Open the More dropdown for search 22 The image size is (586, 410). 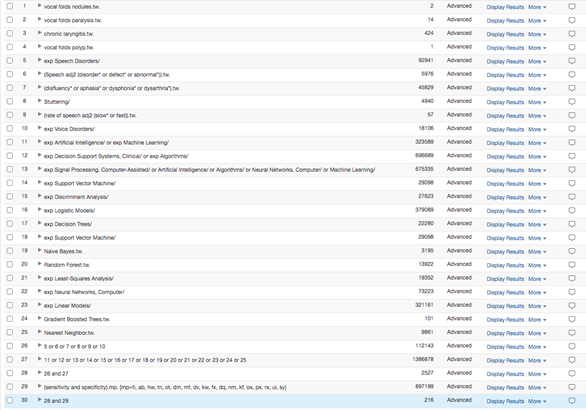pyautogui.click(x=537, y=292)
